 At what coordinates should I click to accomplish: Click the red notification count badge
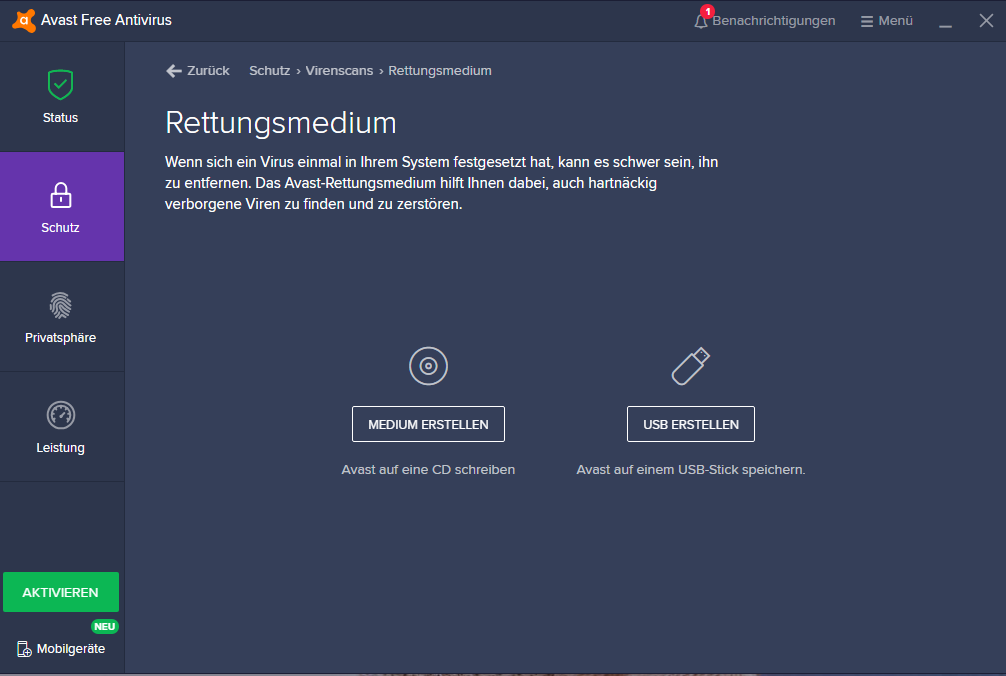tap(708, 12)
